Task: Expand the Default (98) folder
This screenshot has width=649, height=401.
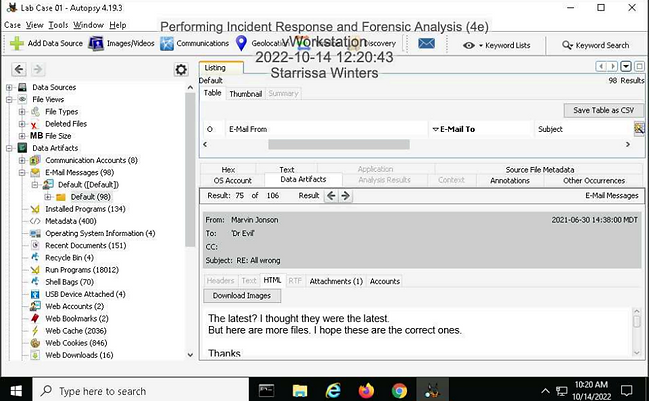Action: pos(48,197)
